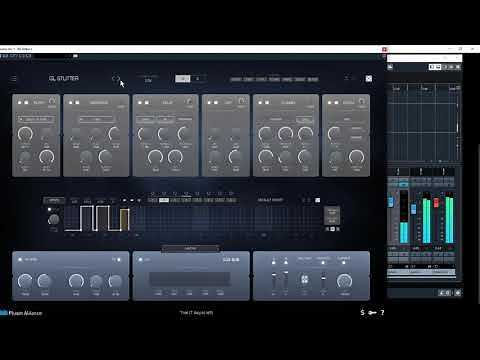Screen dimensions: 480x360
Task: Click the left output fader in the bottom-right panel
Action: pyautogui.click(x=274, y=275)
